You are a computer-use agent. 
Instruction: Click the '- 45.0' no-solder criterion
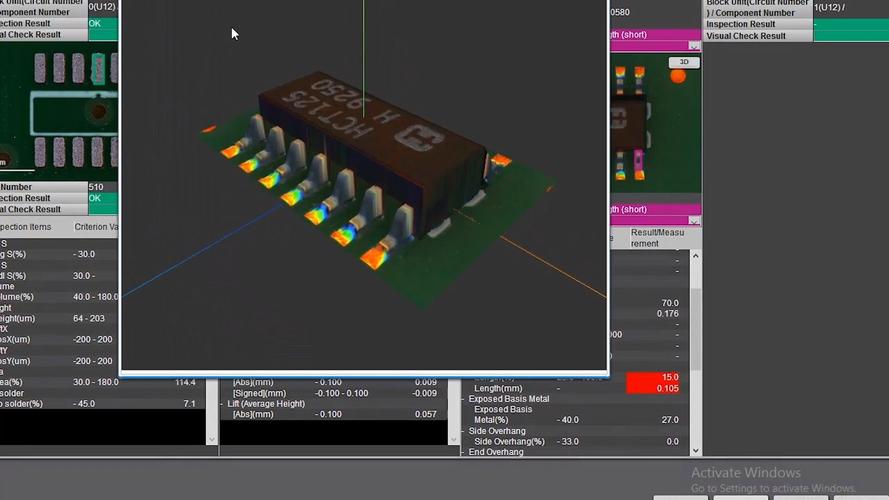point(84,404)
